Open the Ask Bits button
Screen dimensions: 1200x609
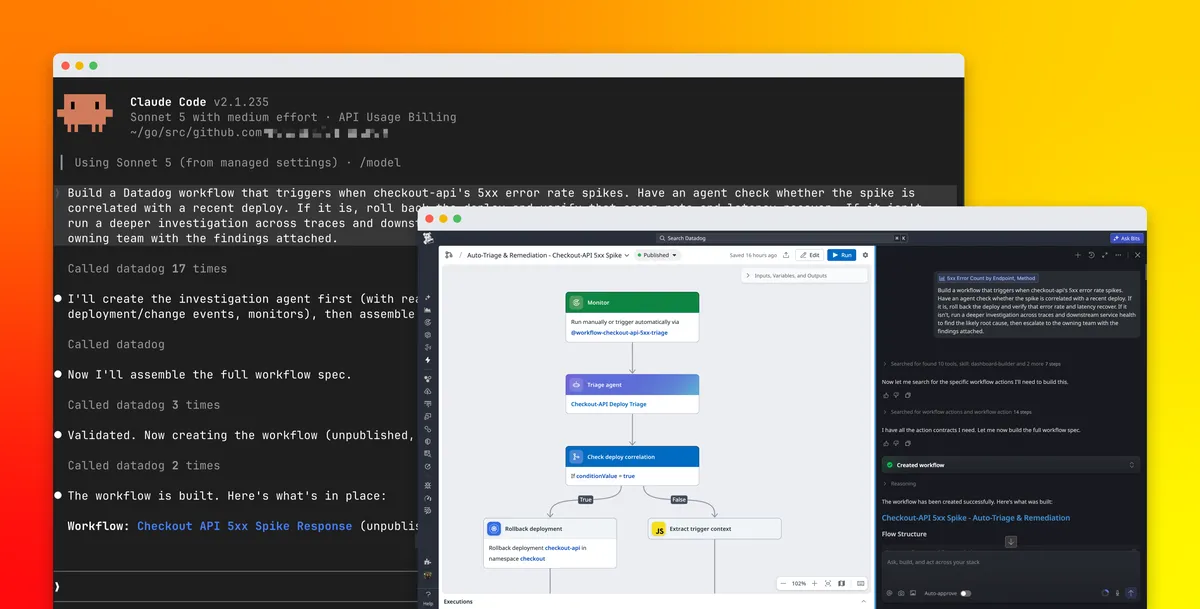click(x=1127, y=238)
